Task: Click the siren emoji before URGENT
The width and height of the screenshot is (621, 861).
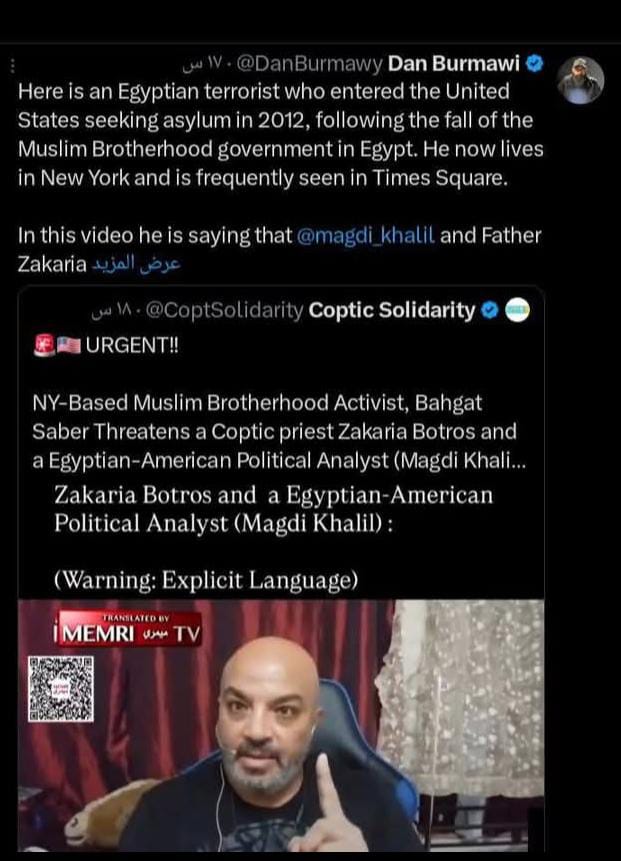Action: pyautogui.click(x=44, y=345)
